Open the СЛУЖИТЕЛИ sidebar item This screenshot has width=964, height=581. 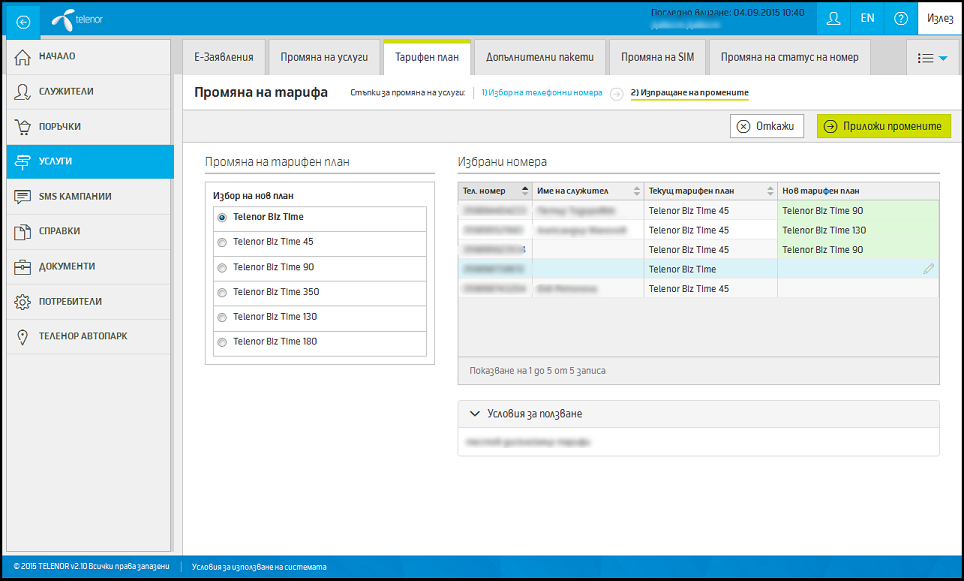[x=89, y=92]
